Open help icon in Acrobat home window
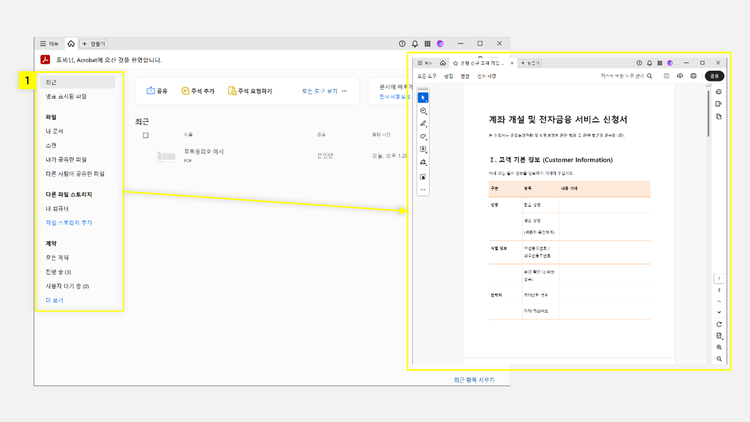The width and height of the screenshot is (750, 422). (402, 44)
